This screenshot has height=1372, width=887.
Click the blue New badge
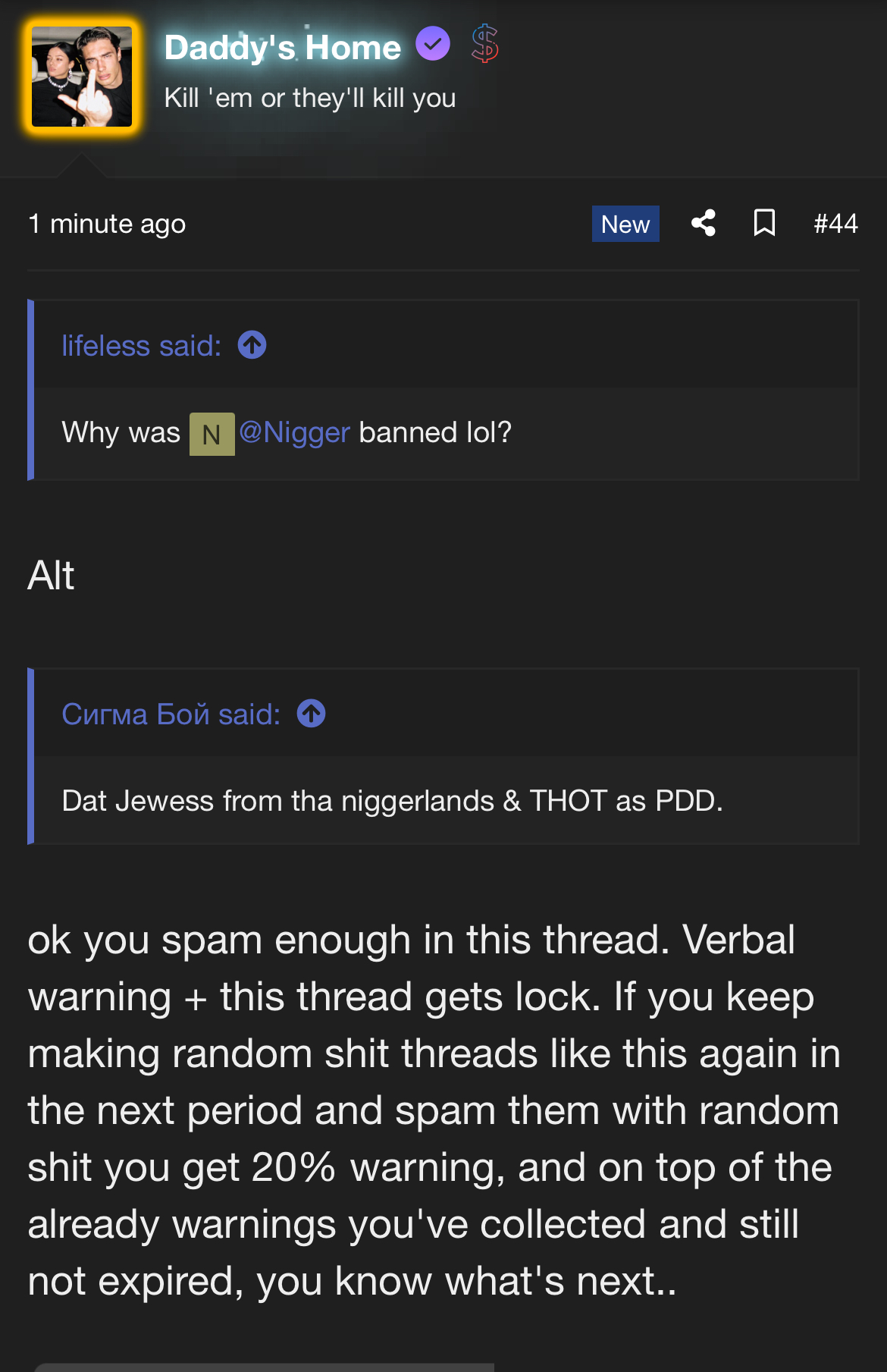(x=625, y=224)
